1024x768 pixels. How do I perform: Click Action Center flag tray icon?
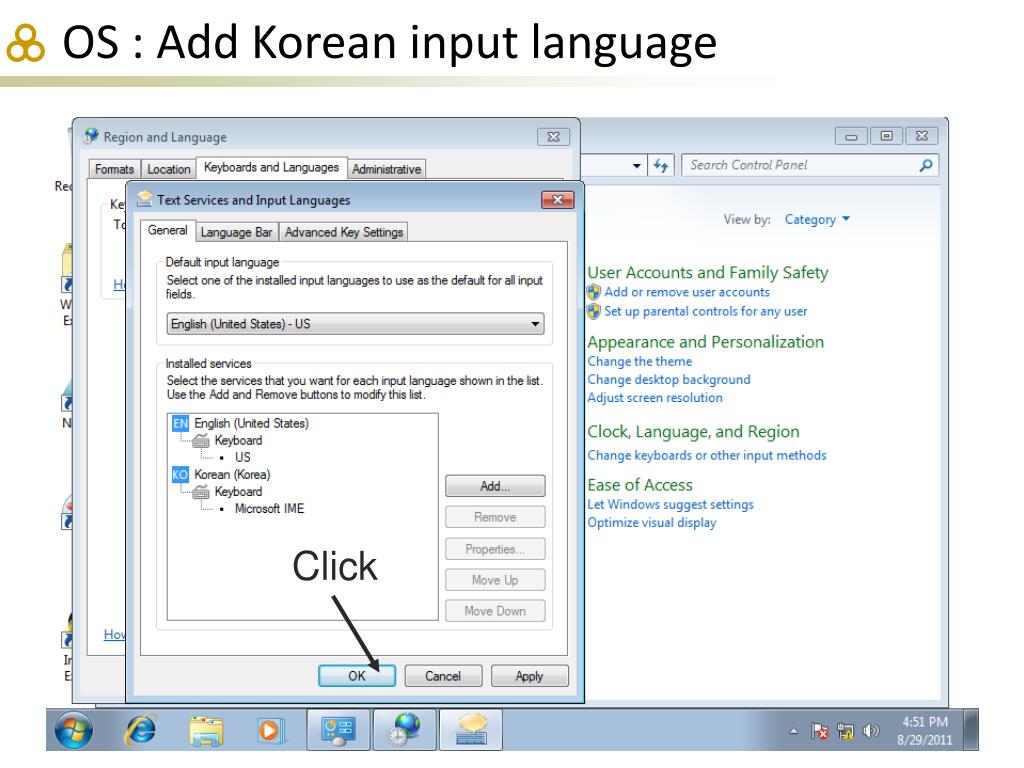(x=820, y=731)
